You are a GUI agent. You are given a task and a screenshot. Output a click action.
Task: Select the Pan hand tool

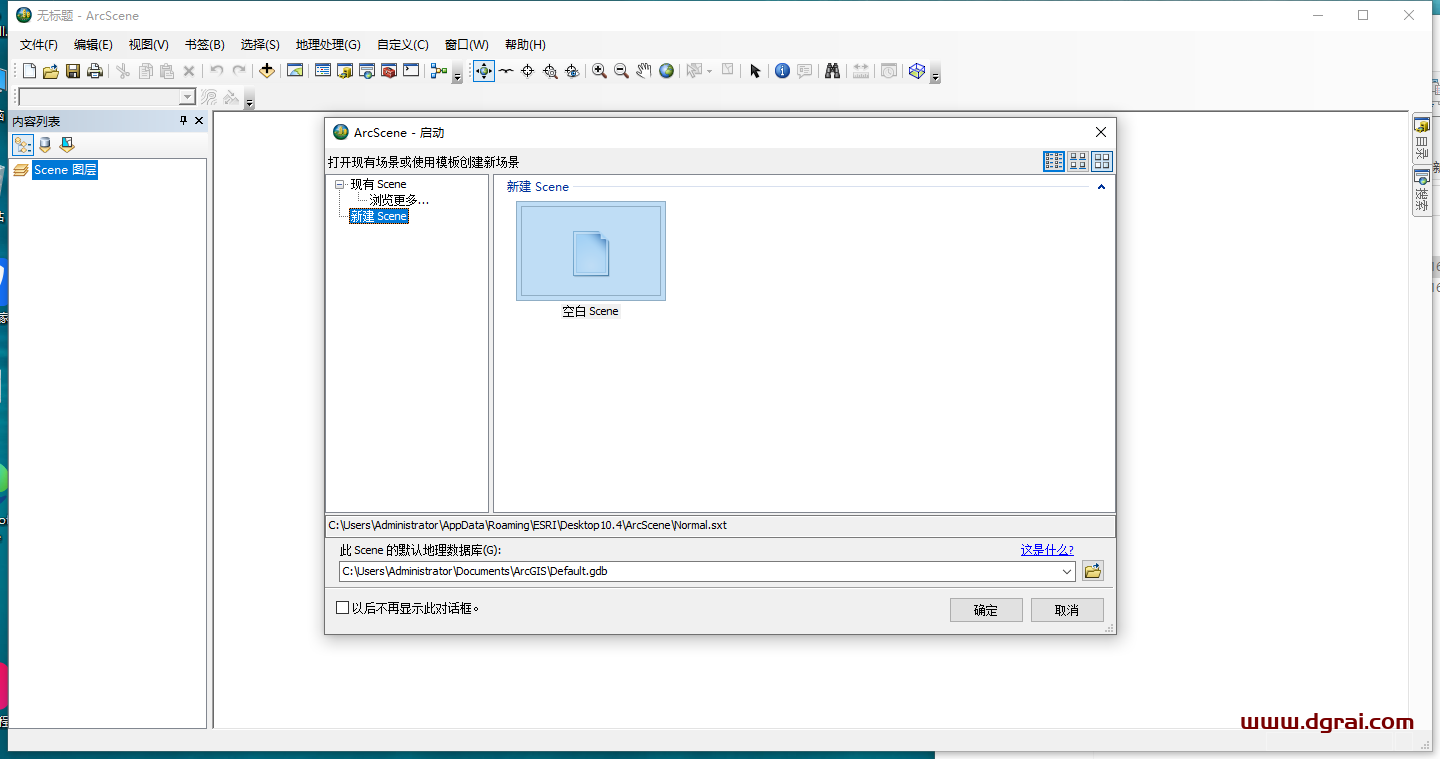644,71
